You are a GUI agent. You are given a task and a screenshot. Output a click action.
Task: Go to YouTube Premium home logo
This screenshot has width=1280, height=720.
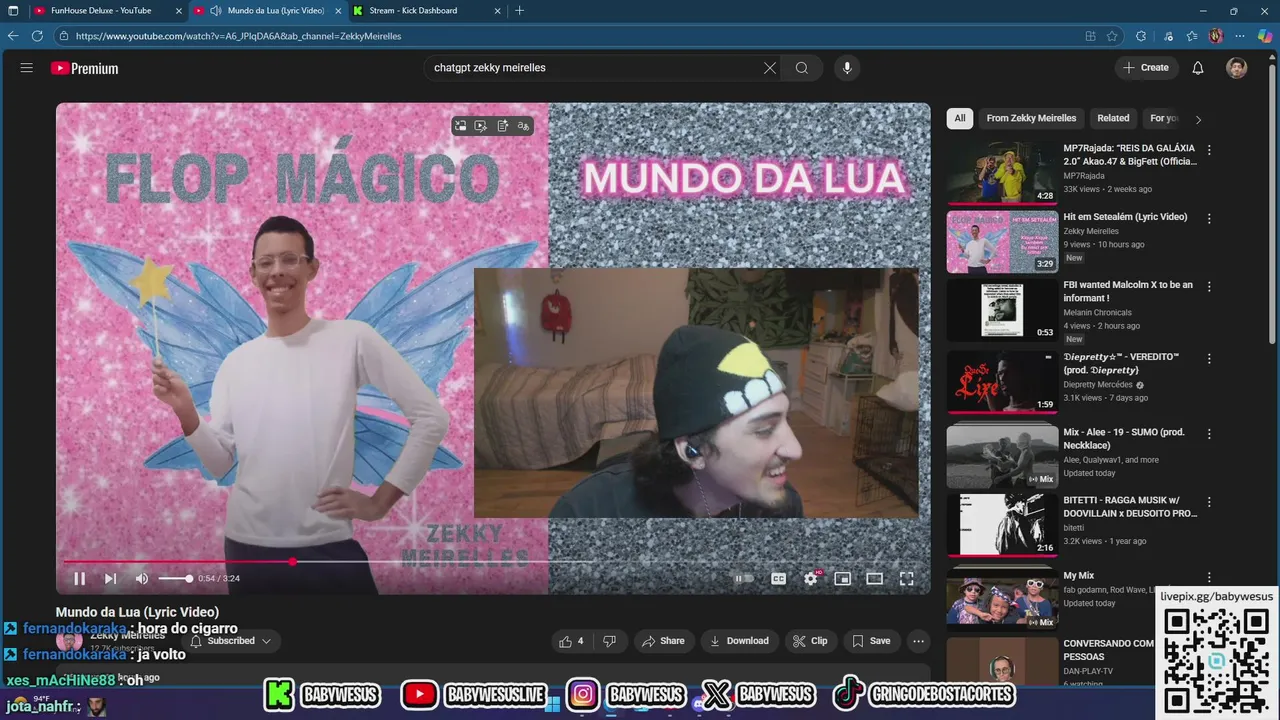click(x=85, y=68)
